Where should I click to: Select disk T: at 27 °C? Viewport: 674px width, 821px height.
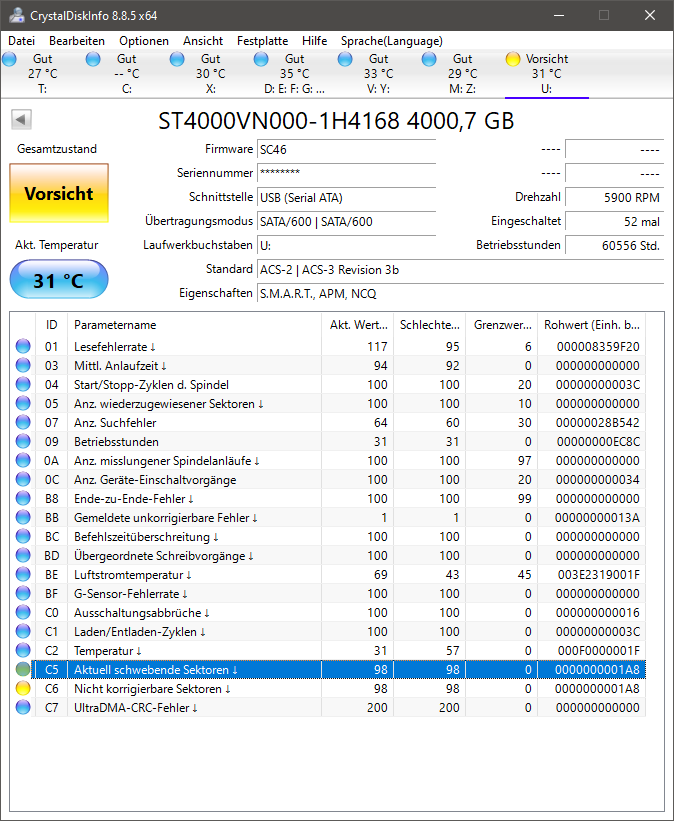(42, 74)
